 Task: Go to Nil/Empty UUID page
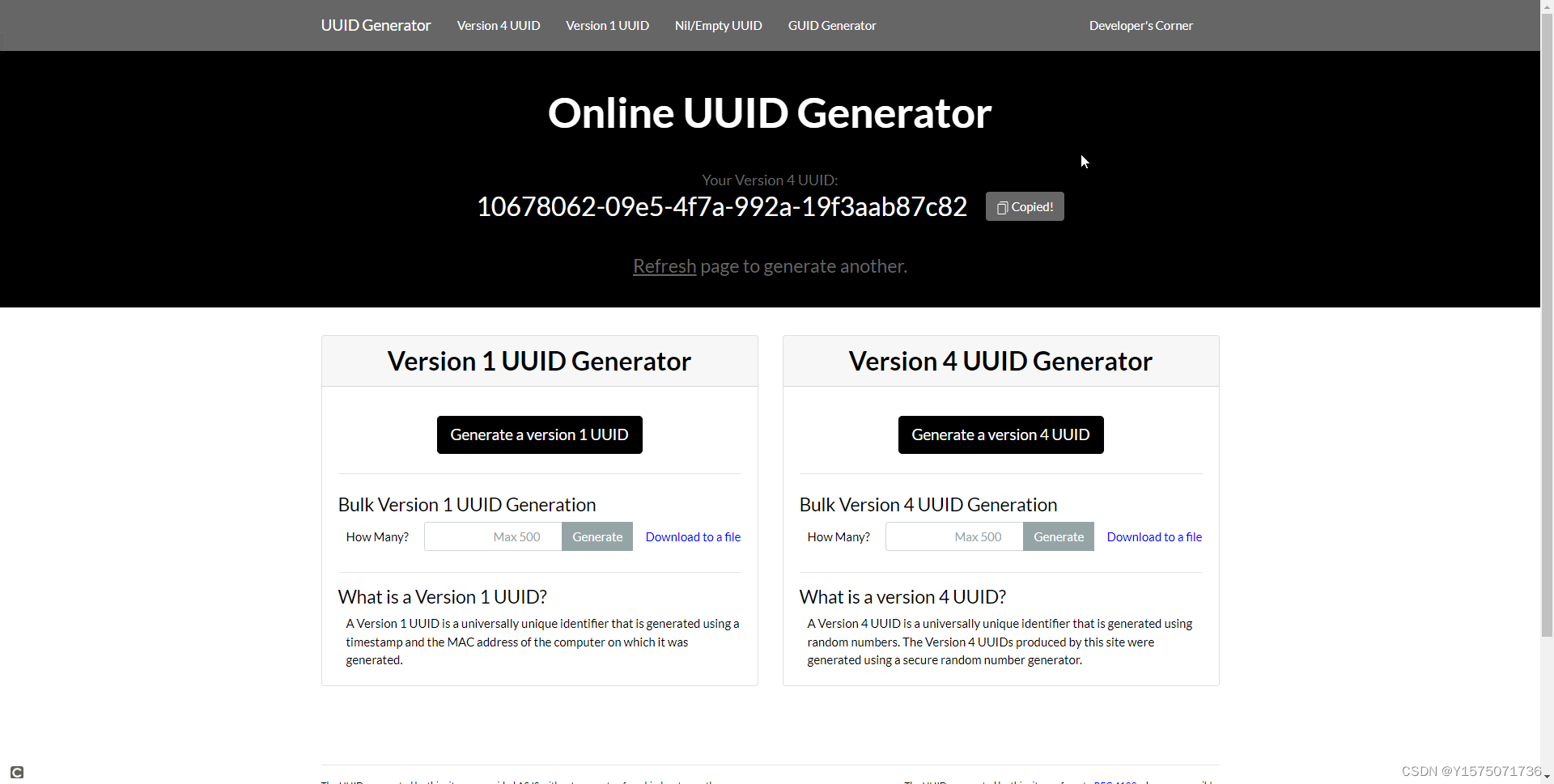click(719, 25)
